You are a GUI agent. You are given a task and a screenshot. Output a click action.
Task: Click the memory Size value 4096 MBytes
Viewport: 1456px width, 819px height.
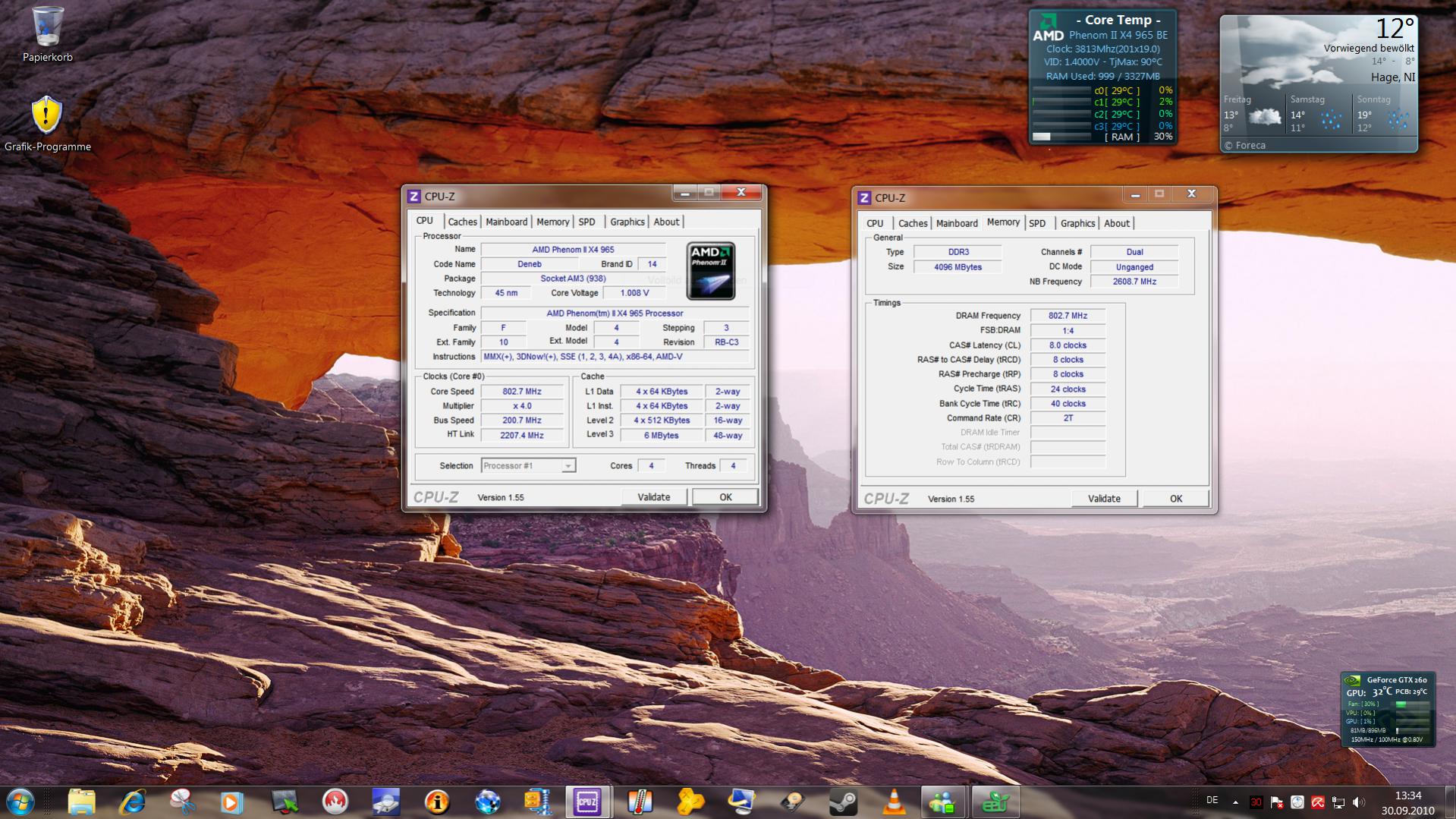coord(958,267)
